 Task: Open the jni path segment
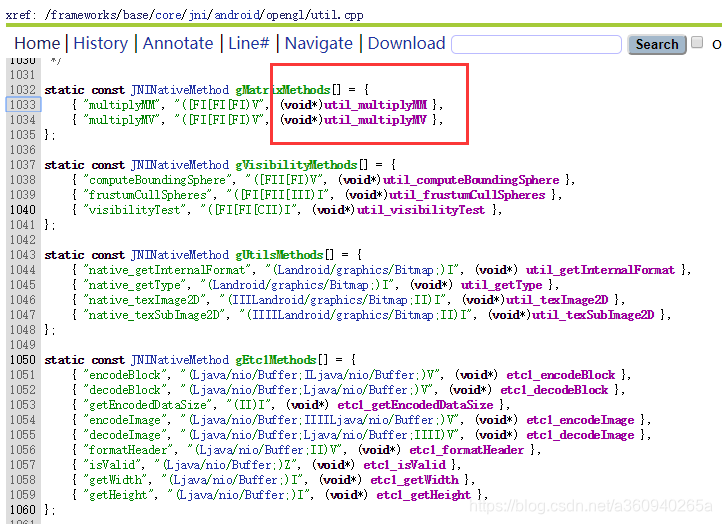pos(198,15)
